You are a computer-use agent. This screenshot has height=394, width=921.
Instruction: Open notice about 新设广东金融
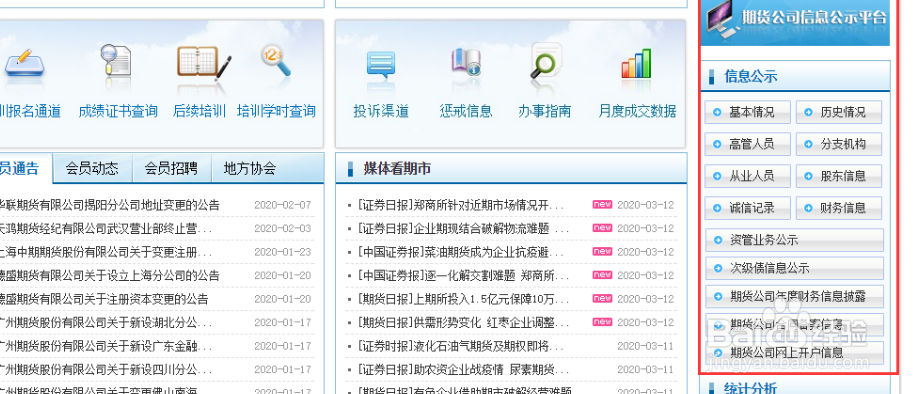click(x=106, y=346)
